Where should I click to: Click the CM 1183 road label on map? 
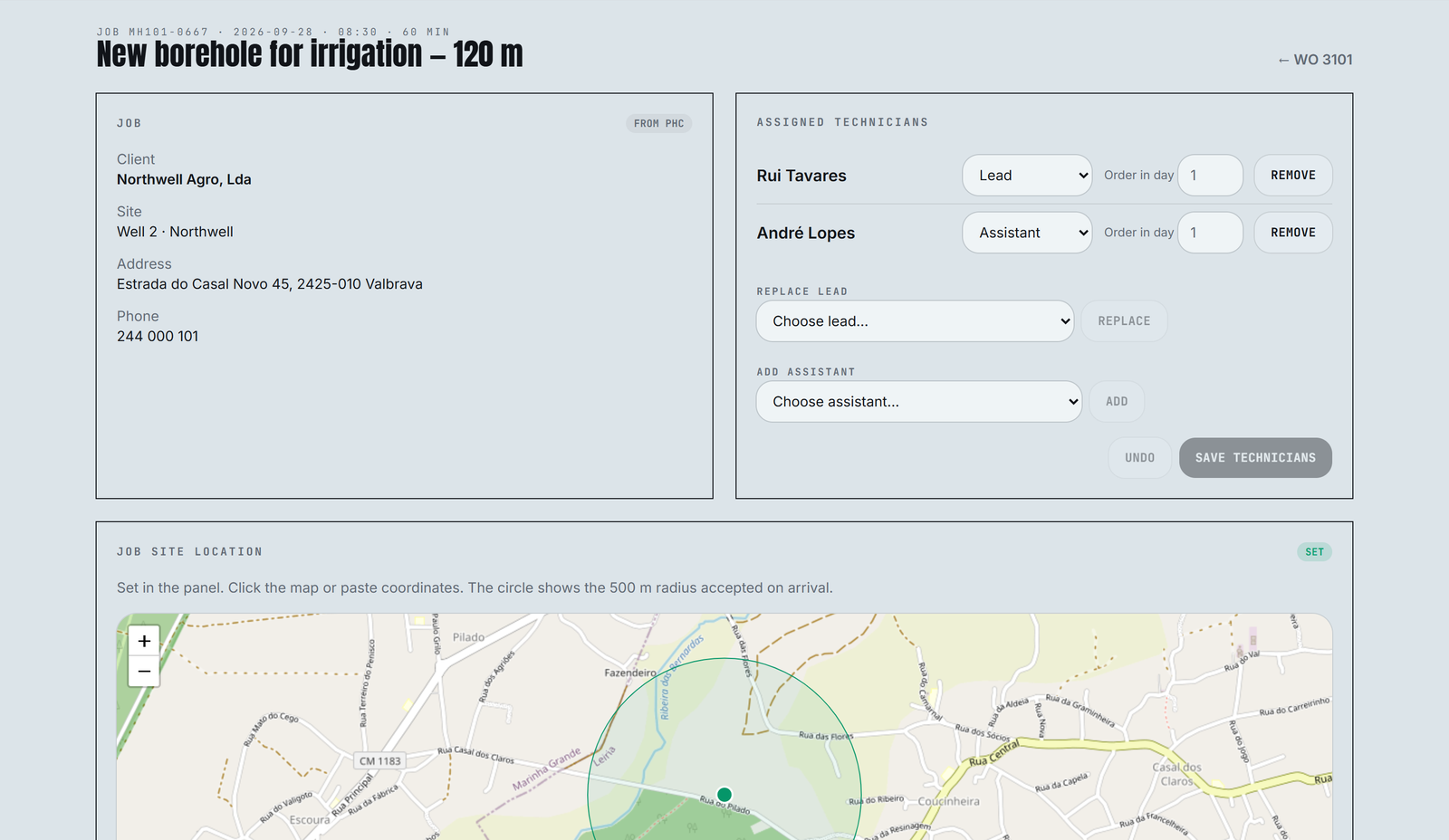coord(379,761)
